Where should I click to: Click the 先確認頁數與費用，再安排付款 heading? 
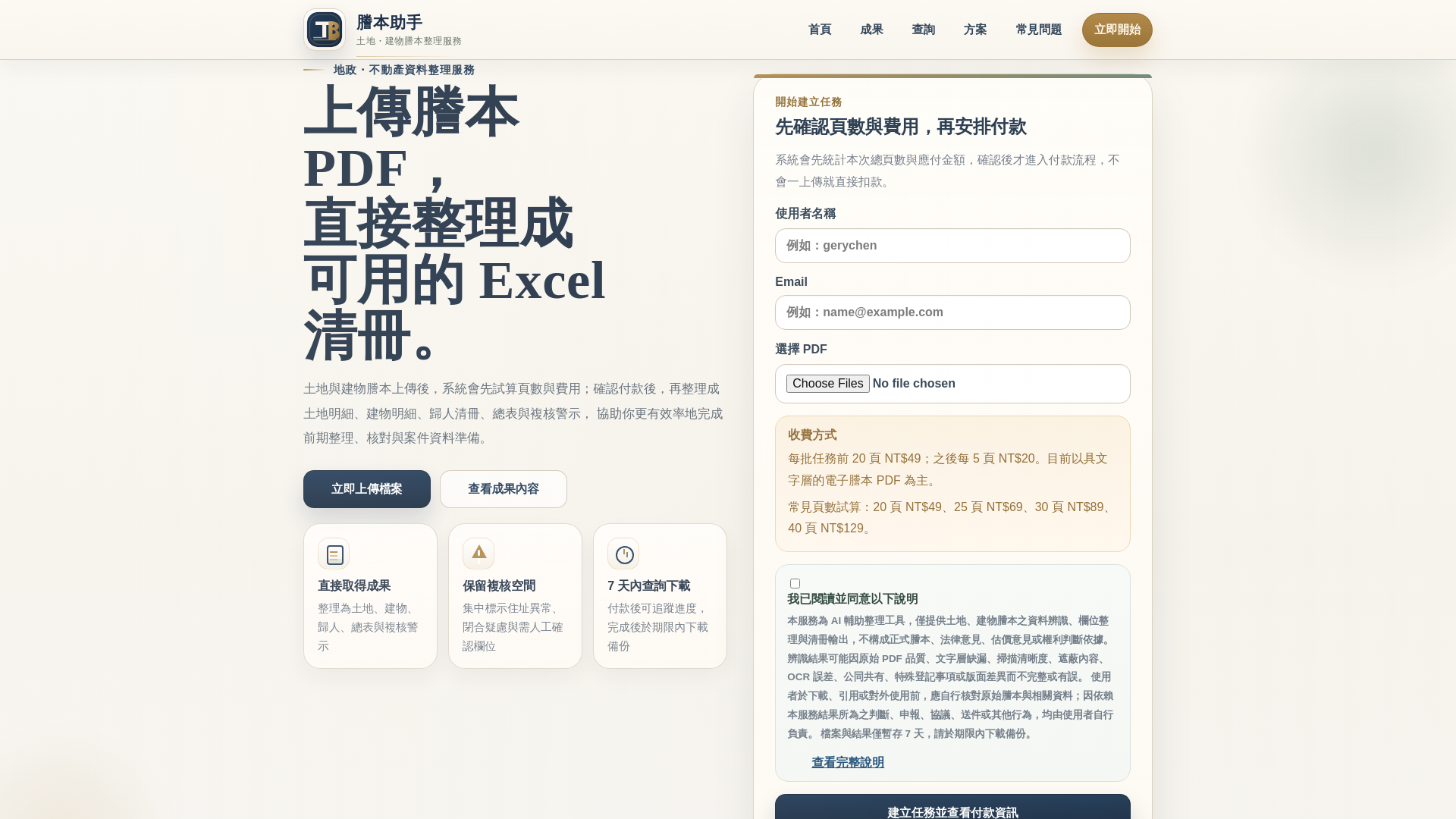901,127
